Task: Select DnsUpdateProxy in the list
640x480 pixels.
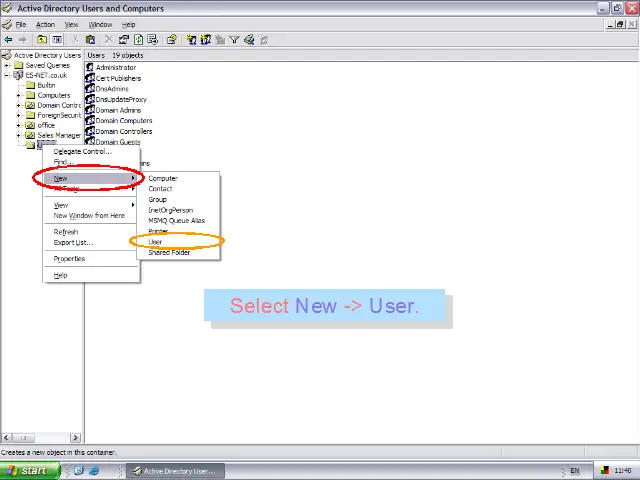Action: [x=121, y=100]
